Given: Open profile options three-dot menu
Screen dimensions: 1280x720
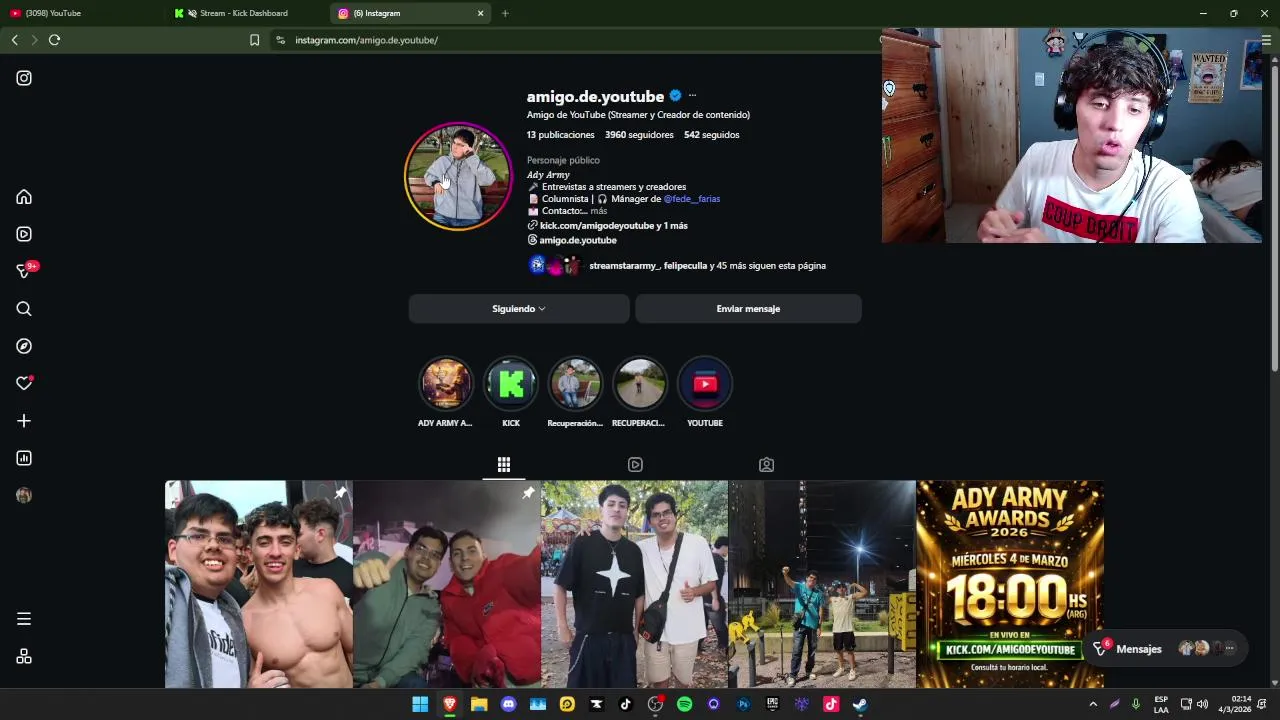Looking at the screenshot, I should tap(692, 96).
